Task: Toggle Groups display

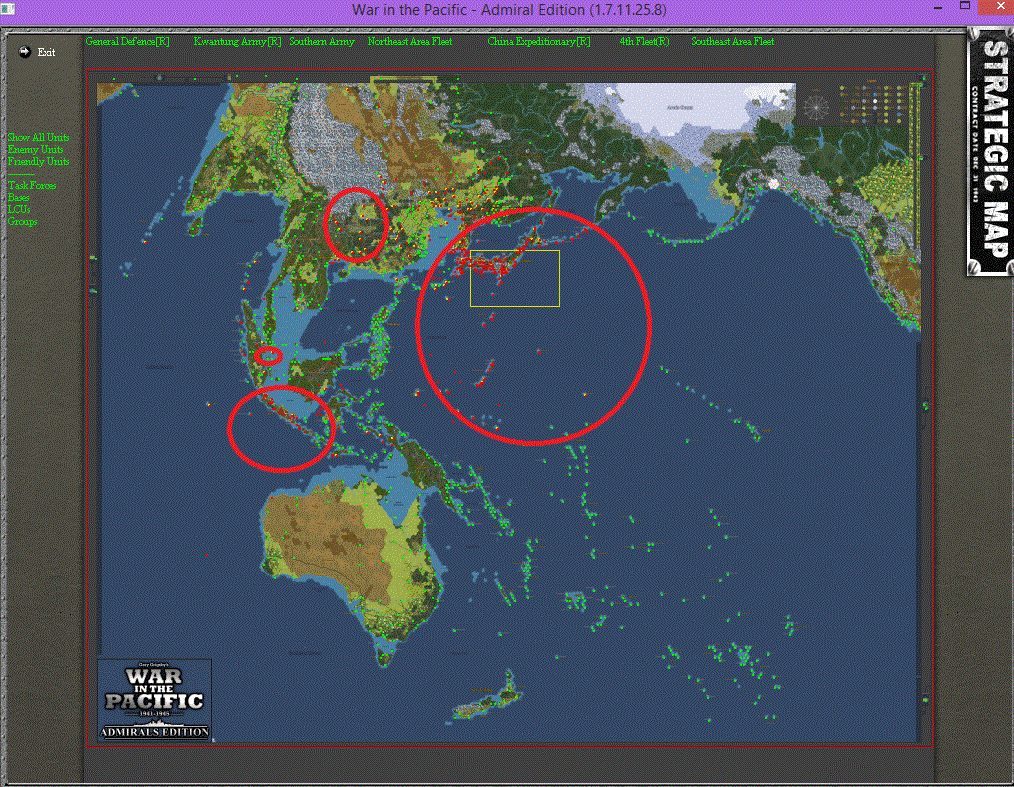Action: (x=22, y=221)
